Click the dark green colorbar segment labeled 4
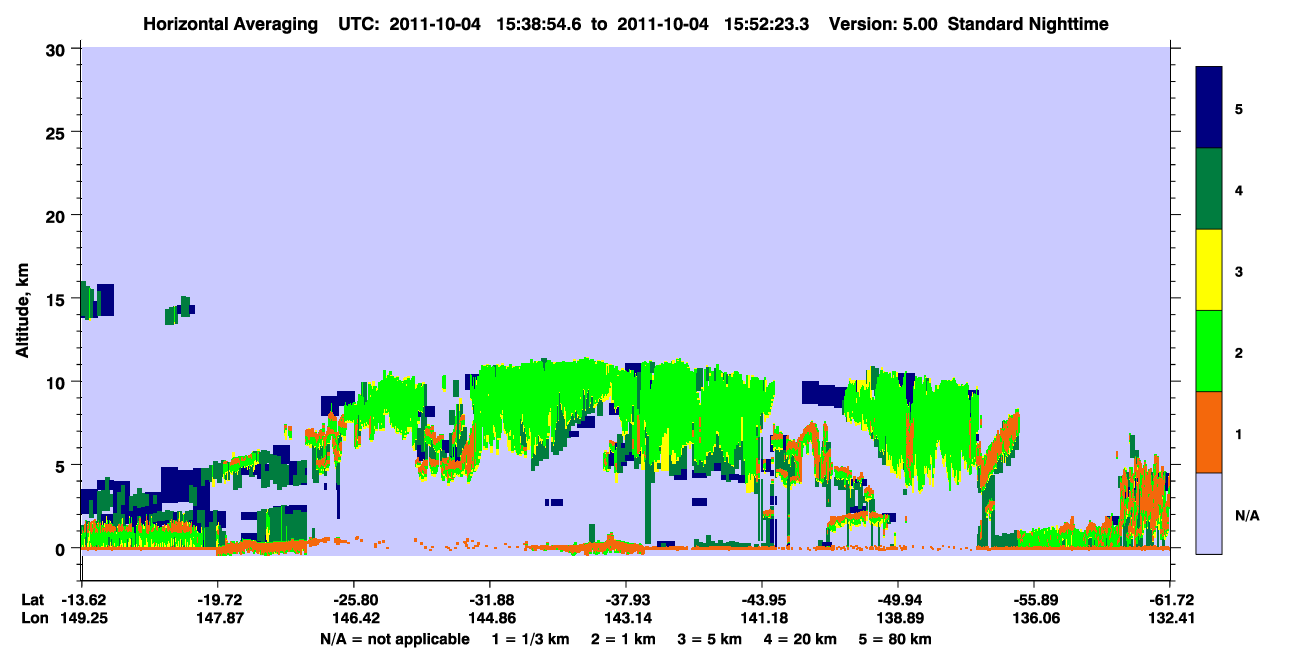Image resolution: width=1300 pixels, height=667 pixels. [x=1210, y=189]
